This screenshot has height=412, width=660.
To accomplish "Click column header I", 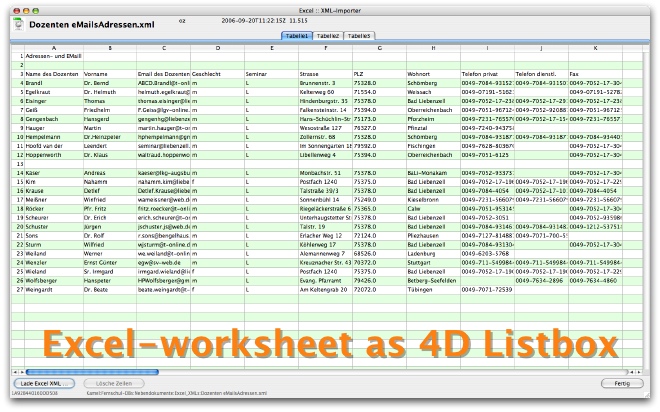I will click(x=487, y=48).
